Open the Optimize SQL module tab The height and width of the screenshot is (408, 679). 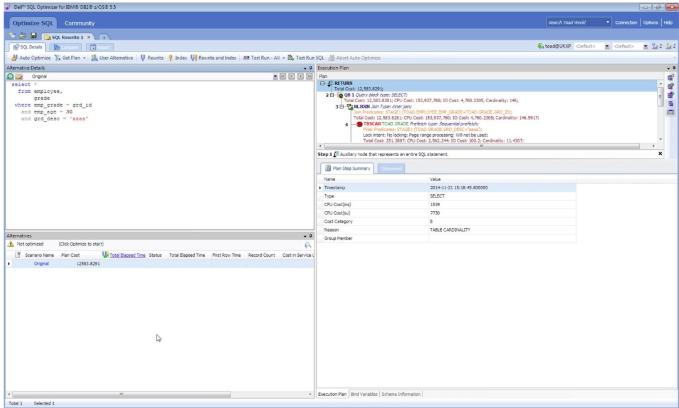(x=32, y=23)
